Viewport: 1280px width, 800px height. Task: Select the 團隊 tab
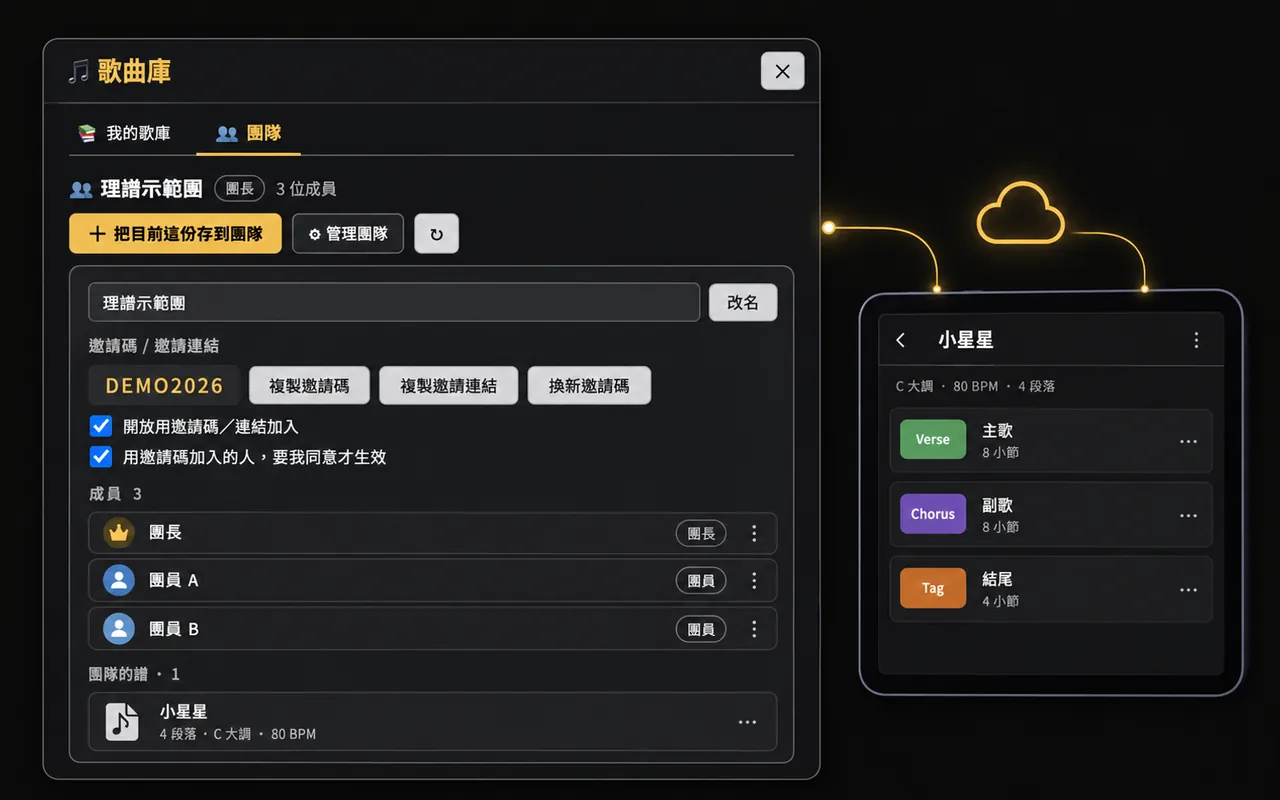(249, 133)
